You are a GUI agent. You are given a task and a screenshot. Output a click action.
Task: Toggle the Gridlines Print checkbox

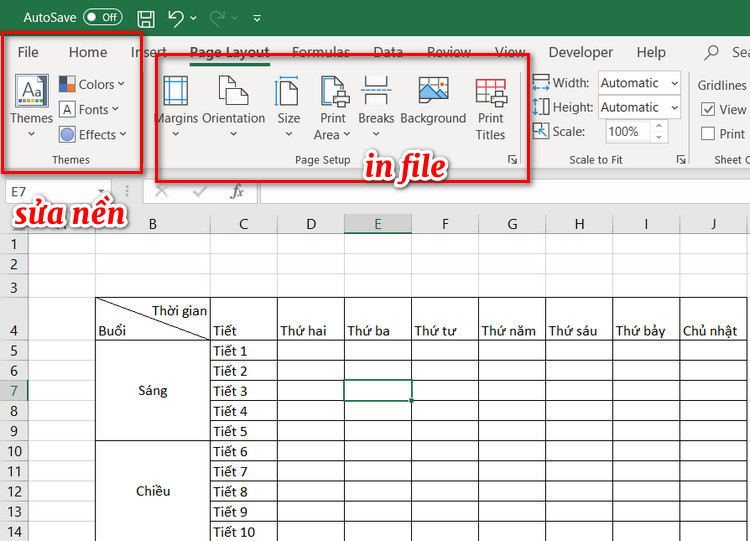708,133
